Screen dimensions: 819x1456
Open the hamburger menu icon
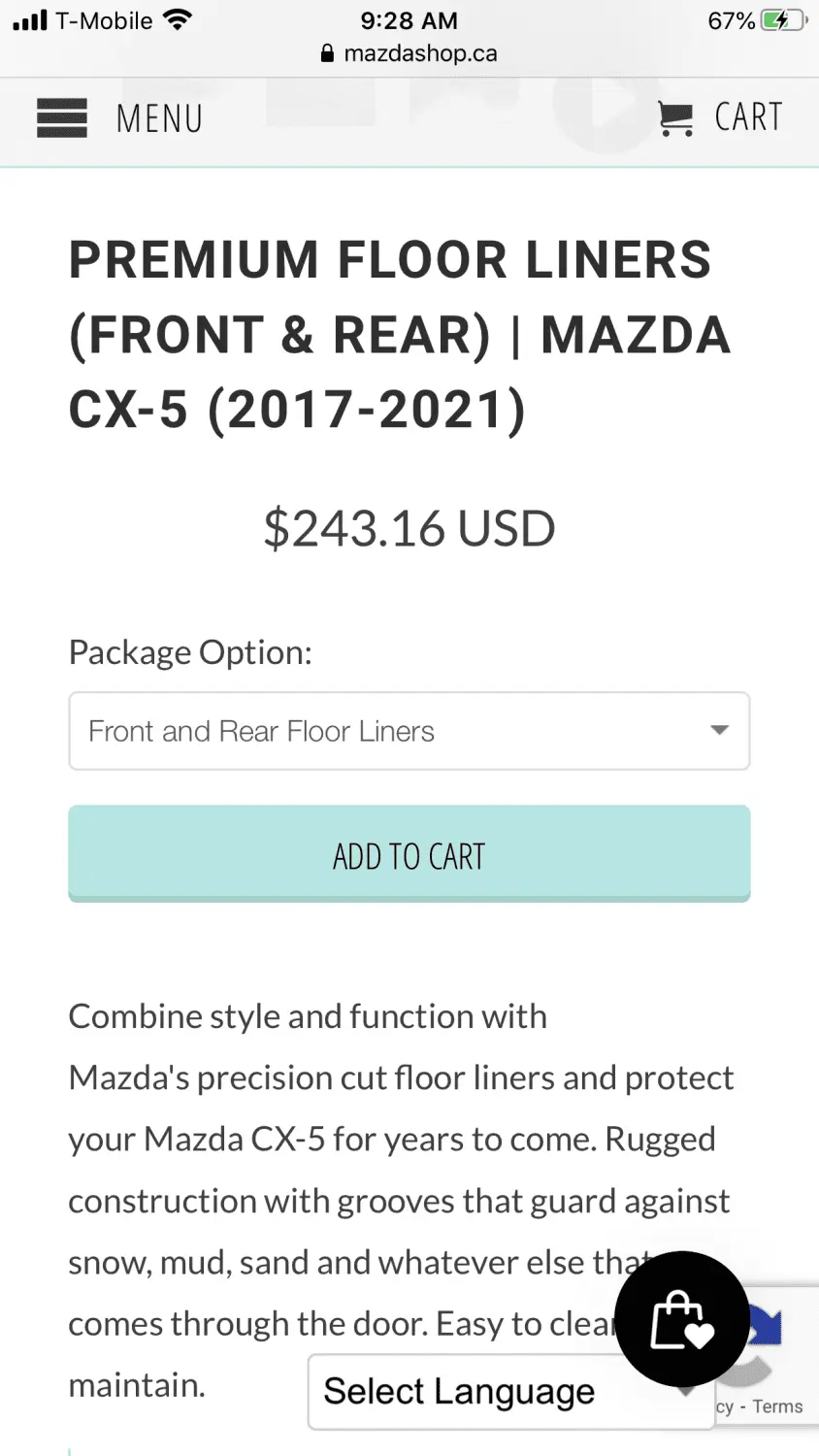pyautogui.click(x=62, y=118)
